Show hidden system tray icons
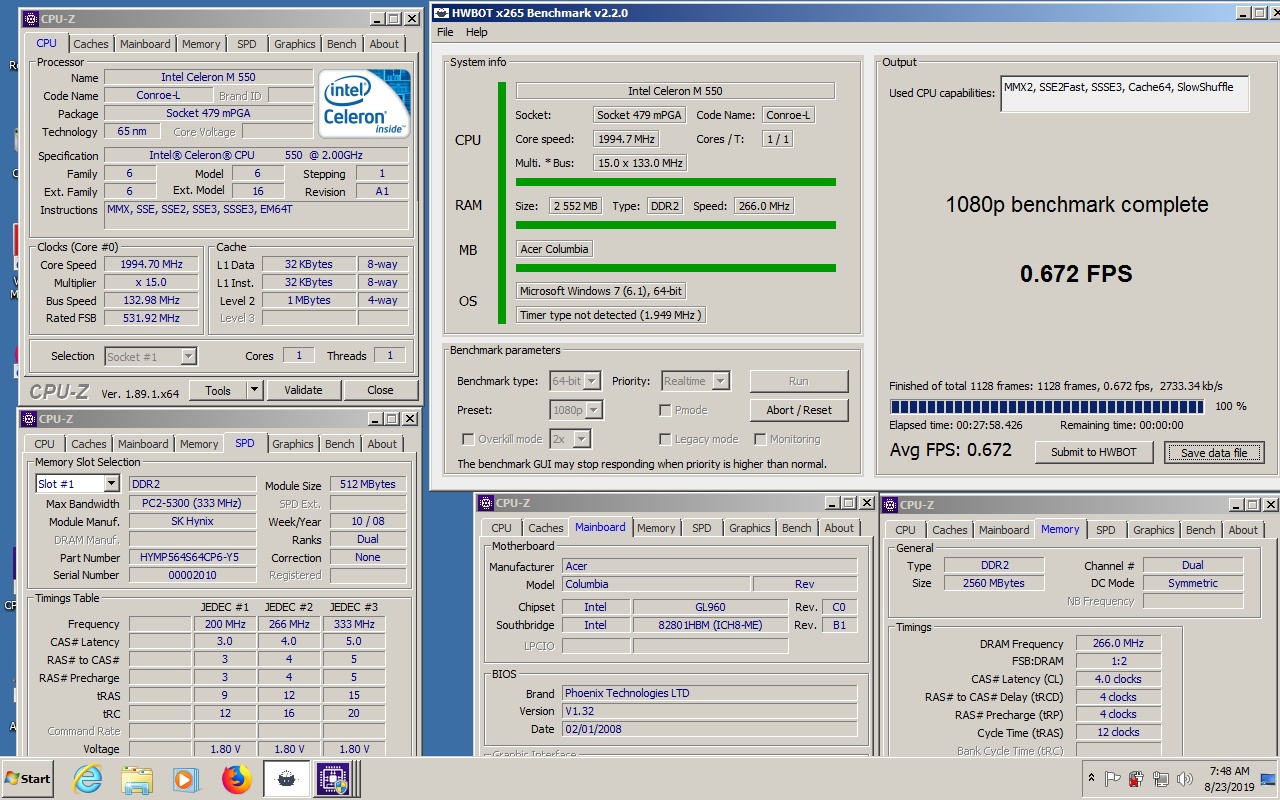 coord(1090,778)
